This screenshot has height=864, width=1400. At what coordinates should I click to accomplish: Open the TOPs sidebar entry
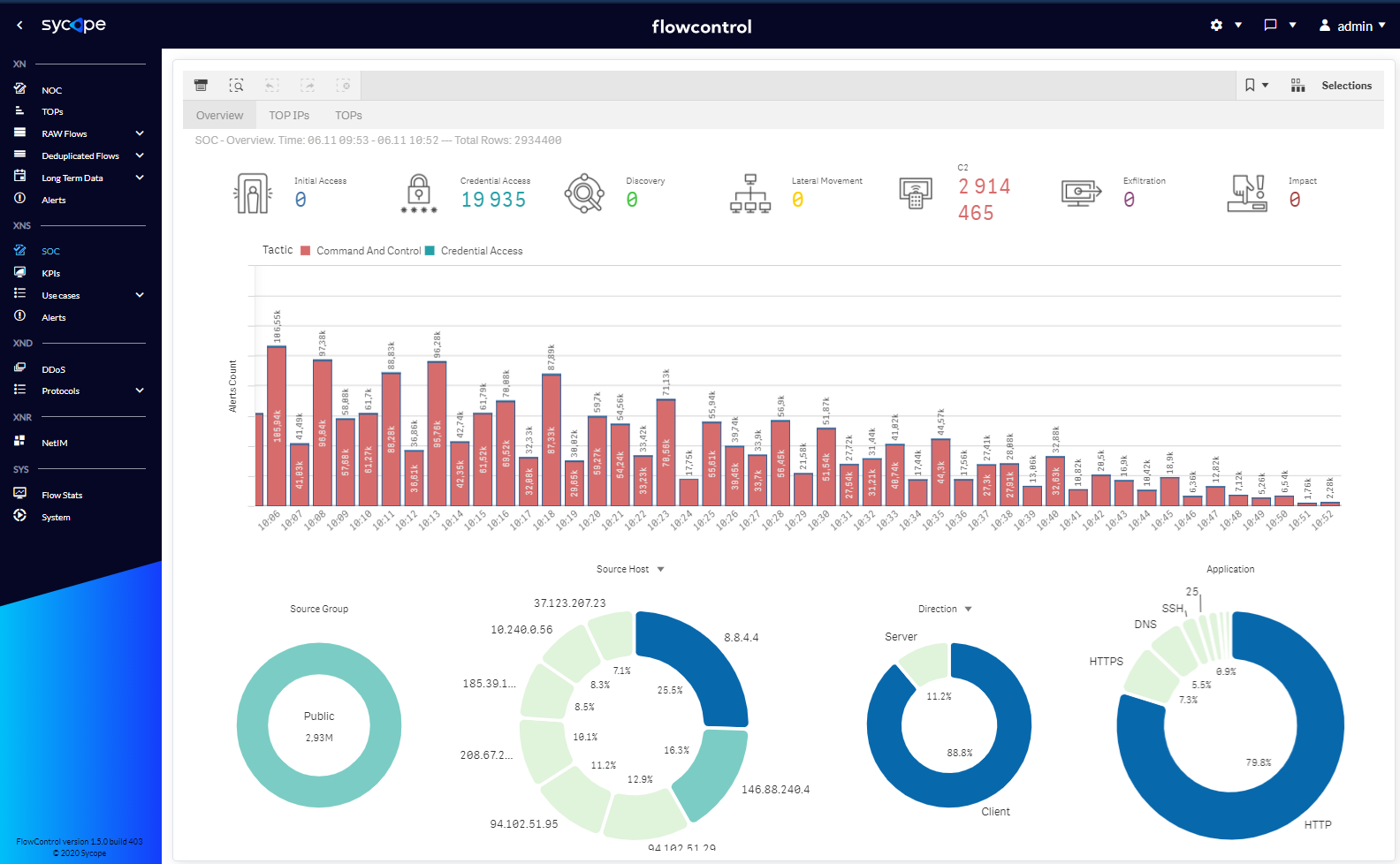pos(52,112)
